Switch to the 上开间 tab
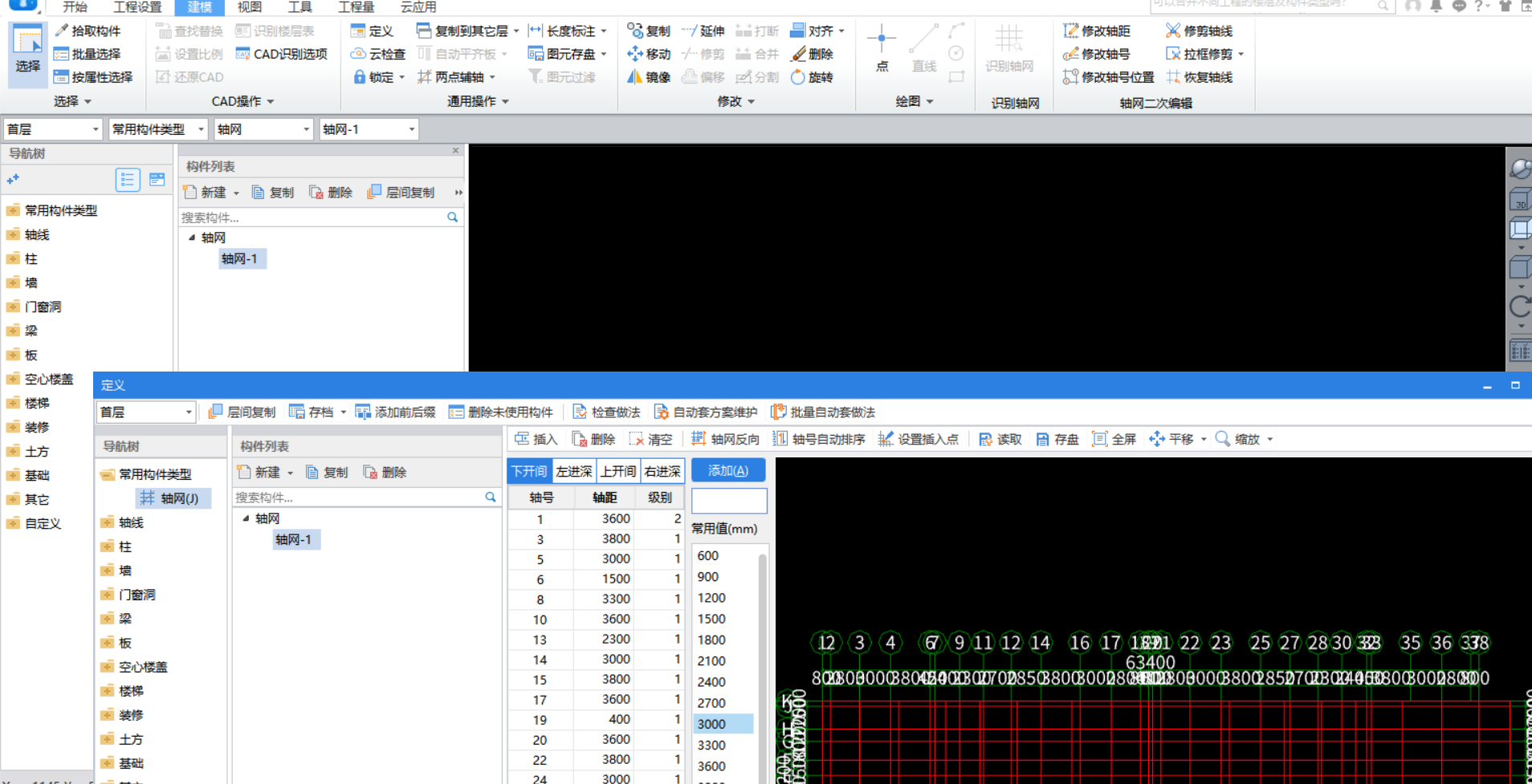Screen dimensions: 1532x784 pyautogui.click(x=618, y=471)
